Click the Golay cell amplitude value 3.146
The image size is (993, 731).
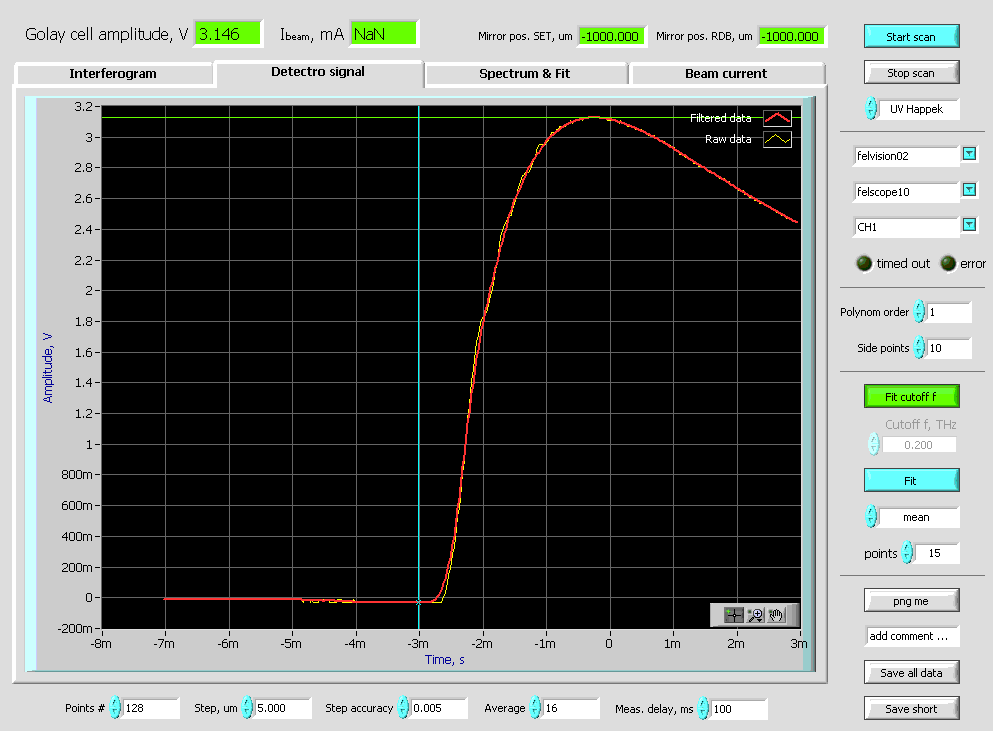227,34
